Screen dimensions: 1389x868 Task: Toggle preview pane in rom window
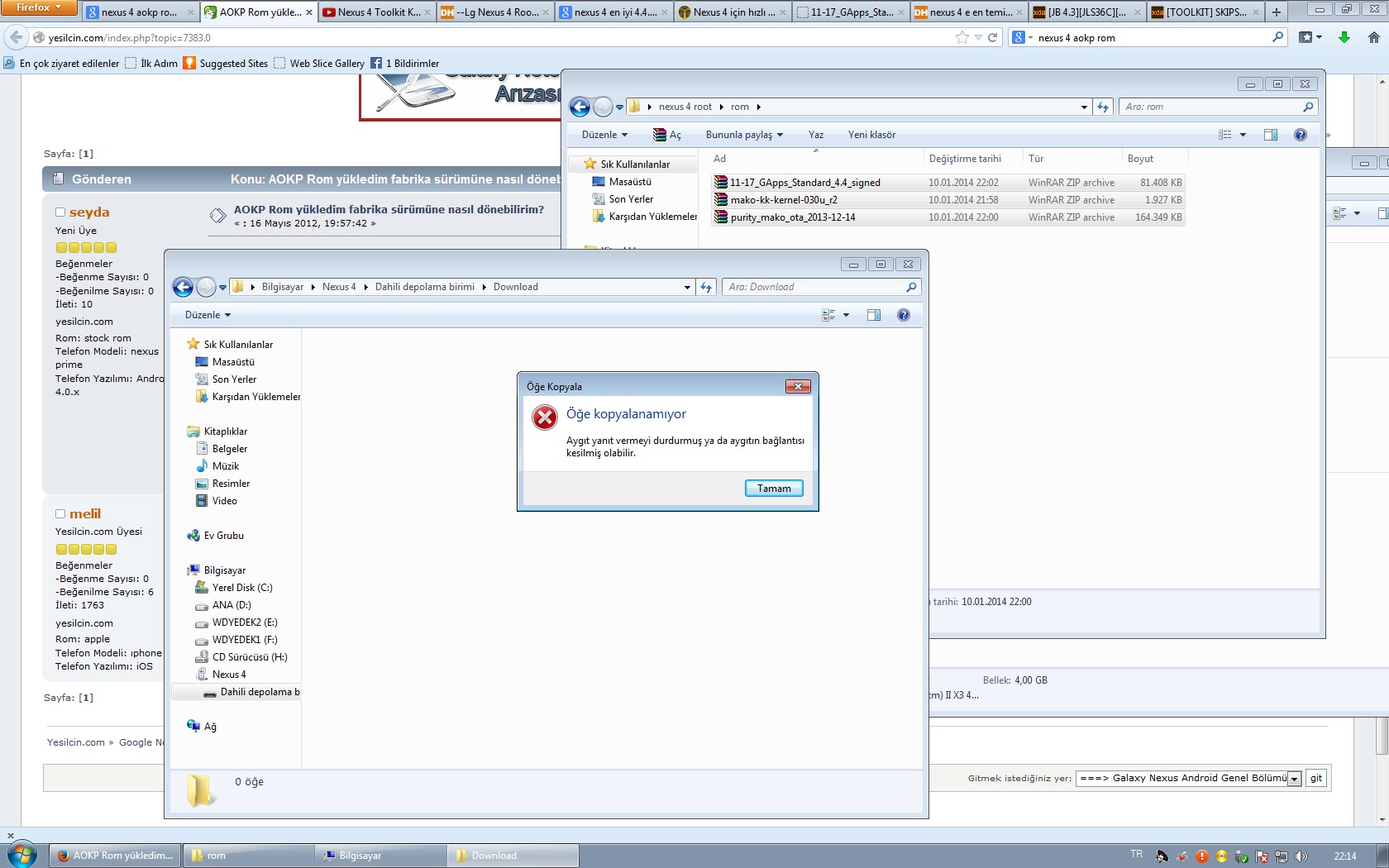[1271, 135]
